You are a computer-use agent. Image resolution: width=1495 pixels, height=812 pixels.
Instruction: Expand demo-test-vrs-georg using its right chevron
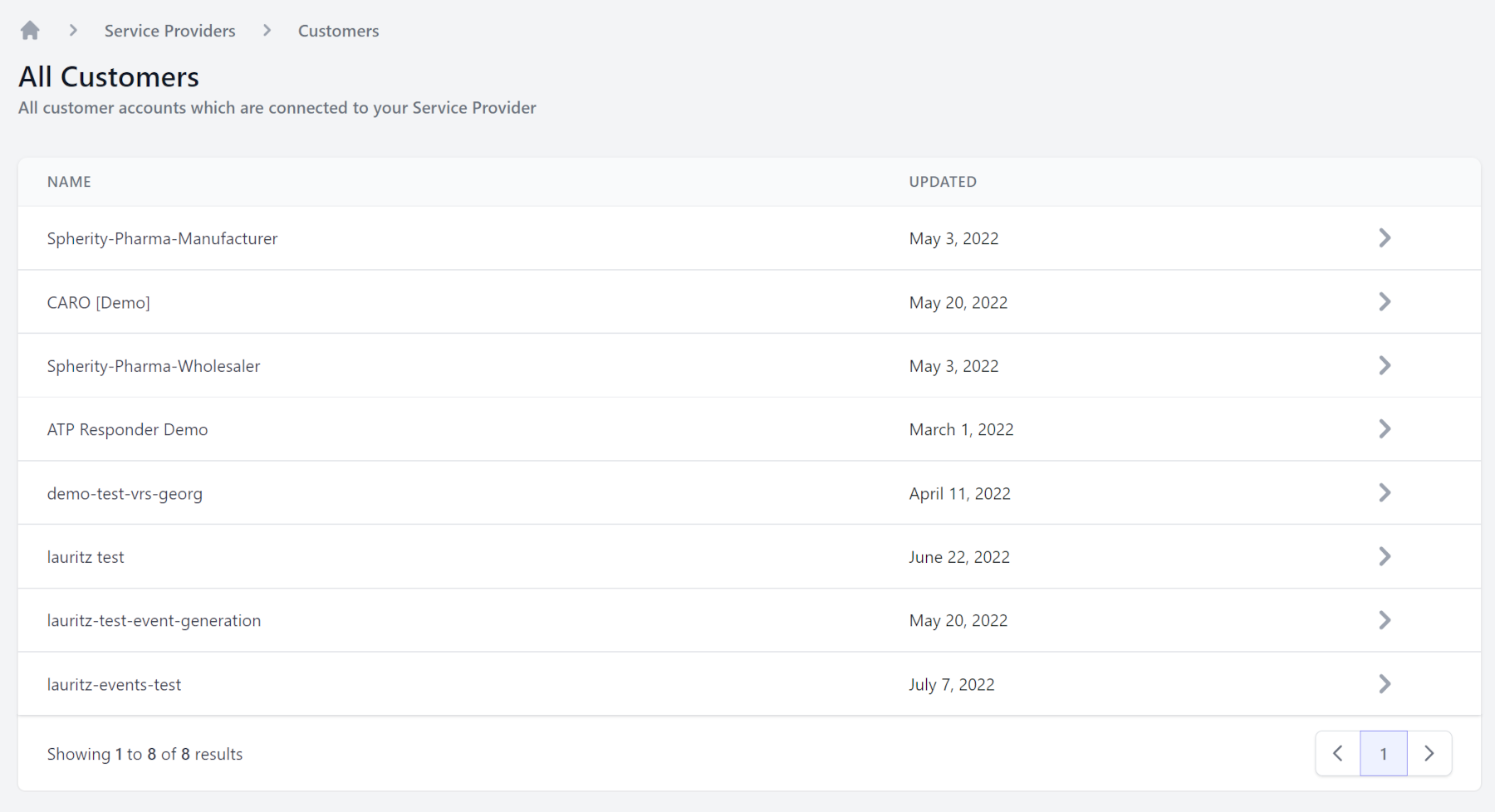(x=1384, y=493)
